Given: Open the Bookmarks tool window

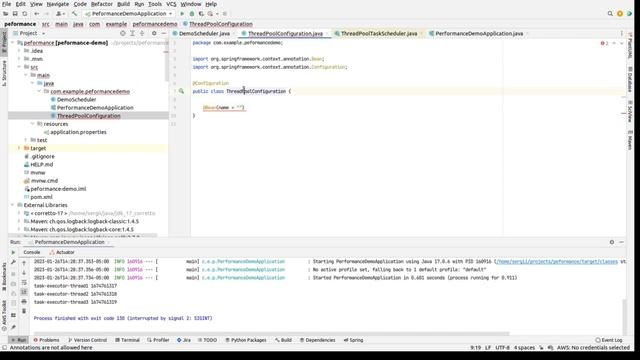Looking at the screenshot, I should tap(4, 277).
